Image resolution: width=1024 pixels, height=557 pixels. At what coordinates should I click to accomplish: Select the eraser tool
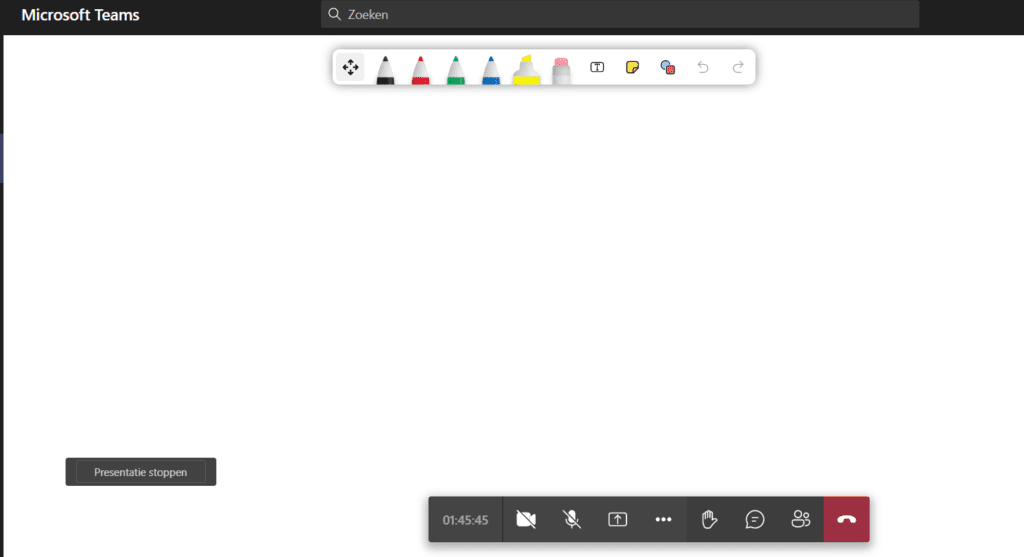coord(562,71)
